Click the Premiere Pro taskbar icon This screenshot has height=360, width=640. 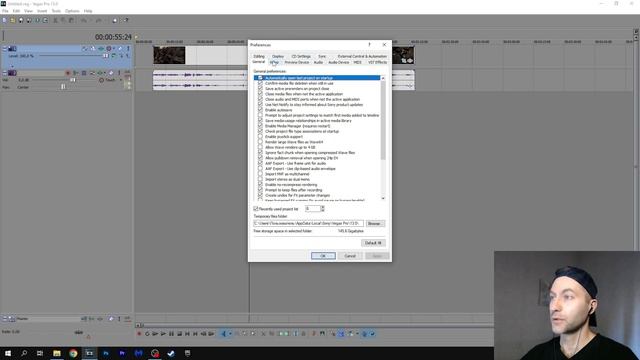coord(122,353)
